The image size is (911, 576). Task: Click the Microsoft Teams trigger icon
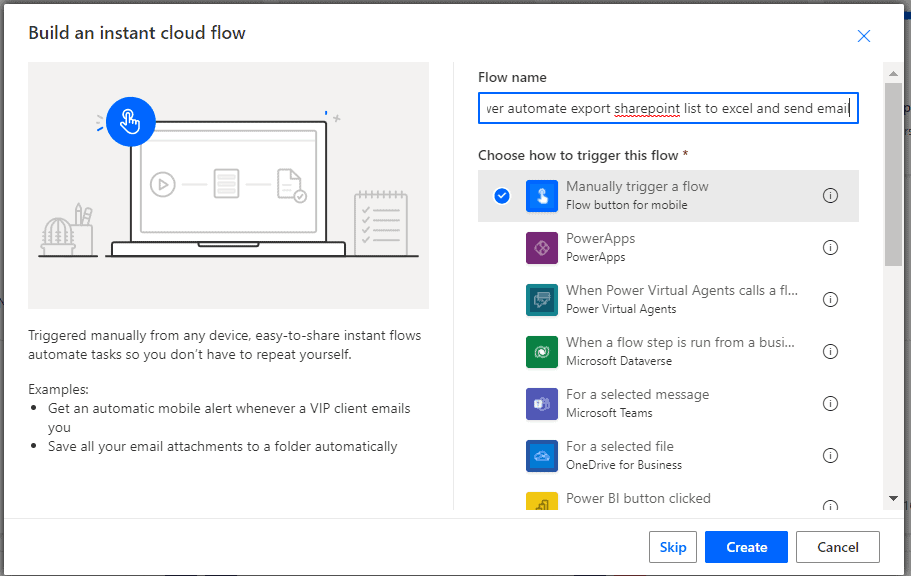click(x=541, y=404)
